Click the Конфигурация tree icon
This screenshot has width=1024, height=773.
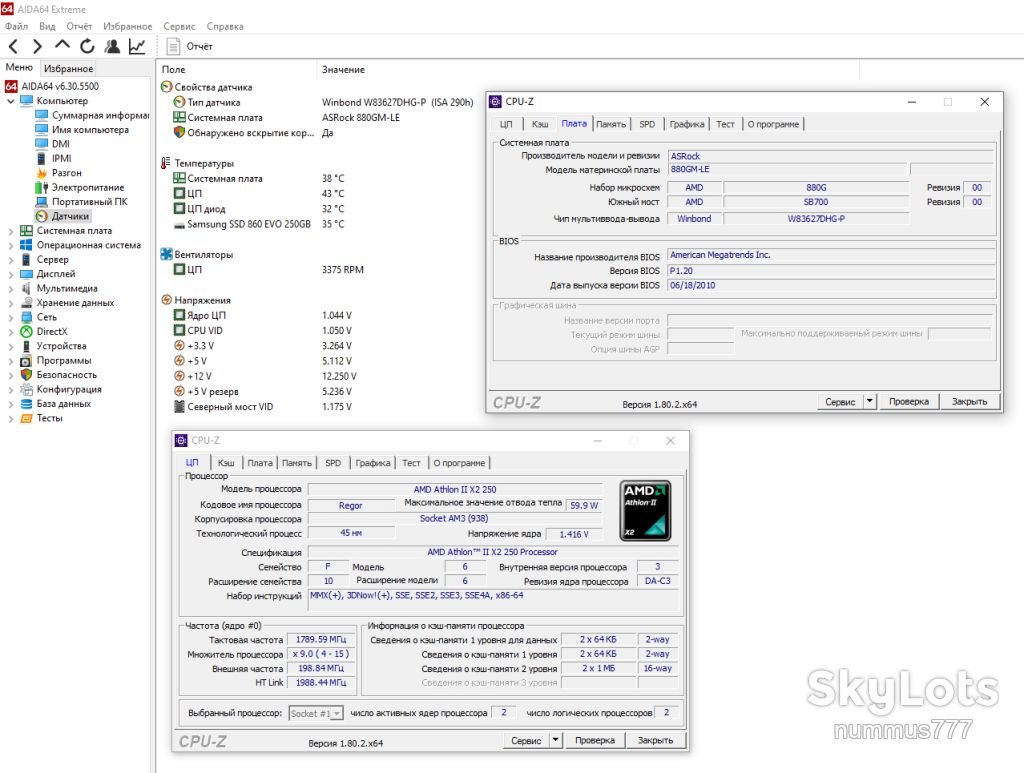click(26, 389)
